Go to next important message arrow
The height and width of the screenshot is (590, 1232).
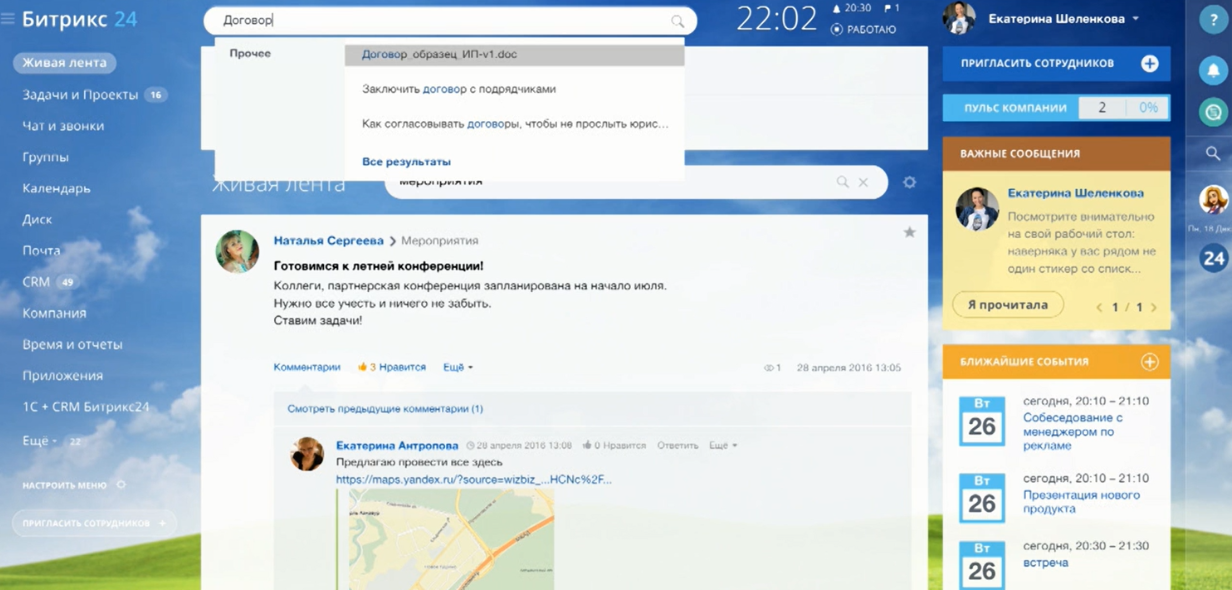(1153, 307)
